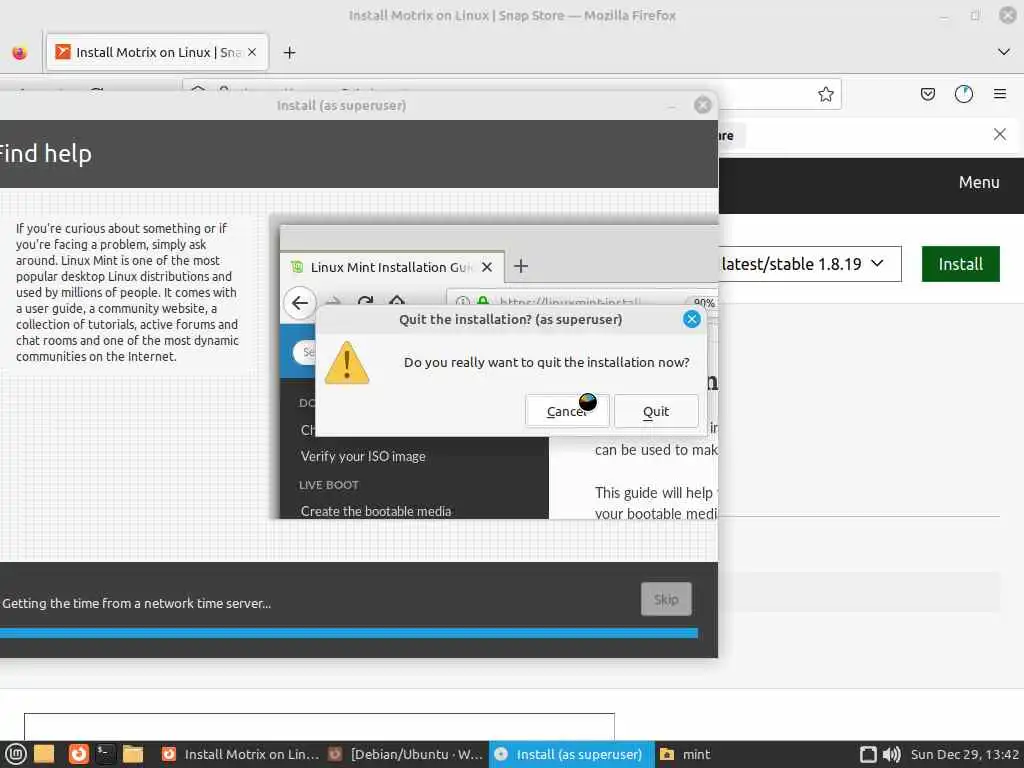Click the Firefox View icon beside tabs
The image size is (1024, 768).
pos(20,52)
